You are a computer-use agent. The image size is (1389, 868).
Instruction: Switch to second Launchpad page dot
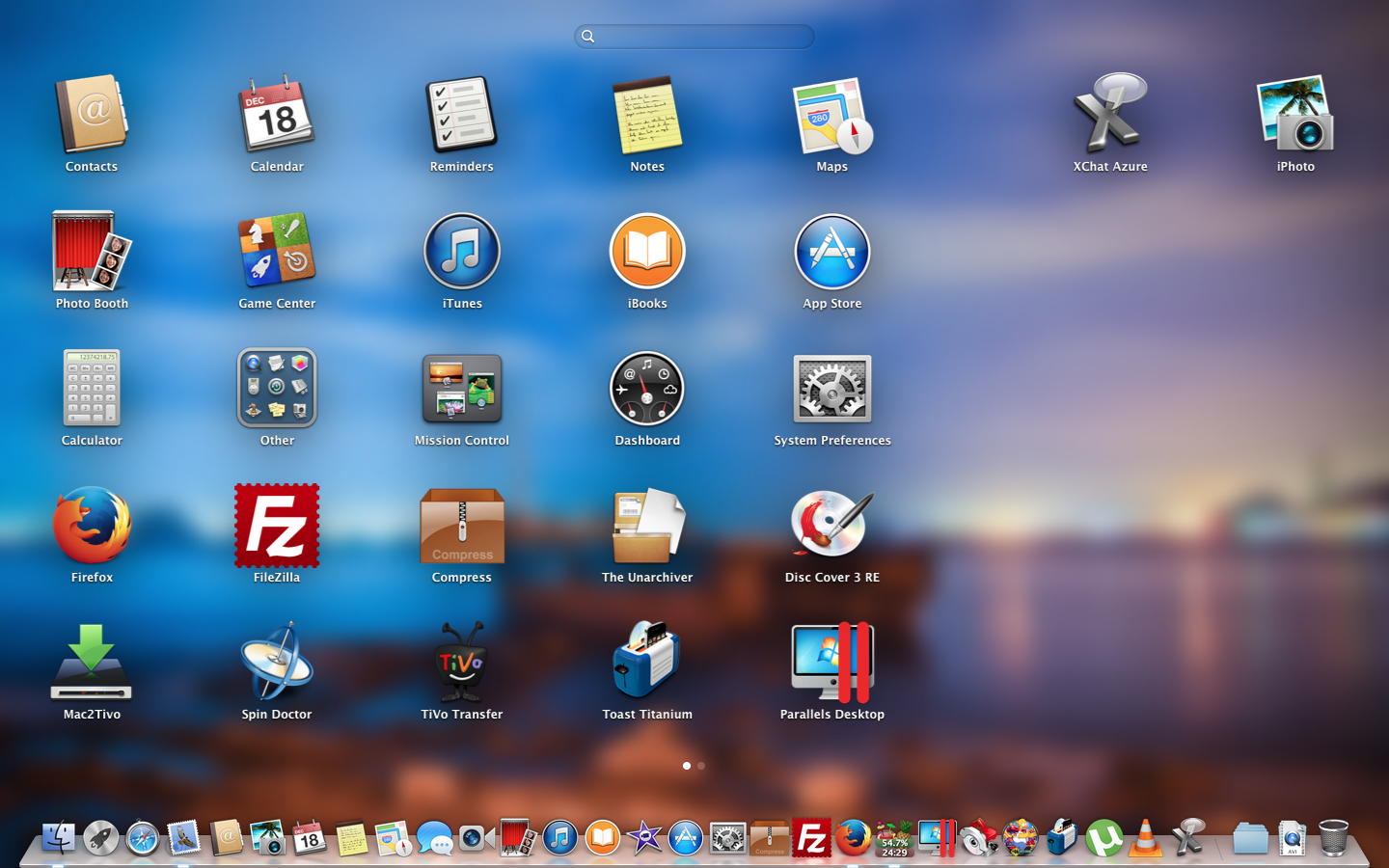tap(701, 766)
